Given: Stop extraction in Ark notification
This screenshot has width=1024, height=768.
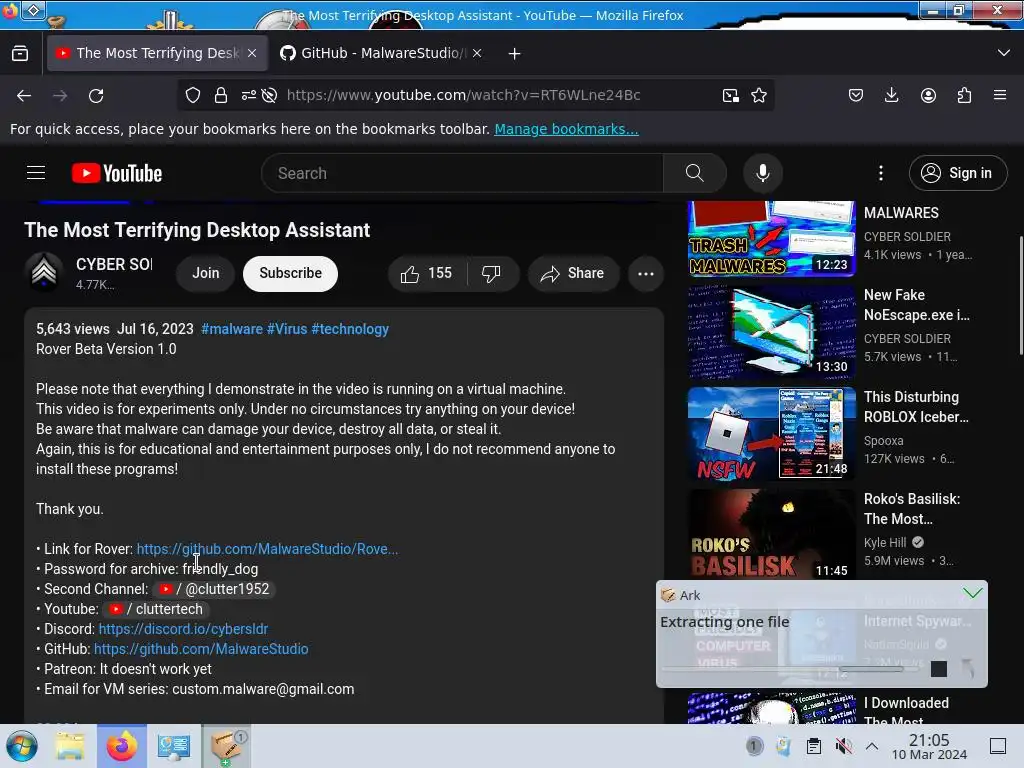Looking at the screenshot, I should [x=938, y=669].
